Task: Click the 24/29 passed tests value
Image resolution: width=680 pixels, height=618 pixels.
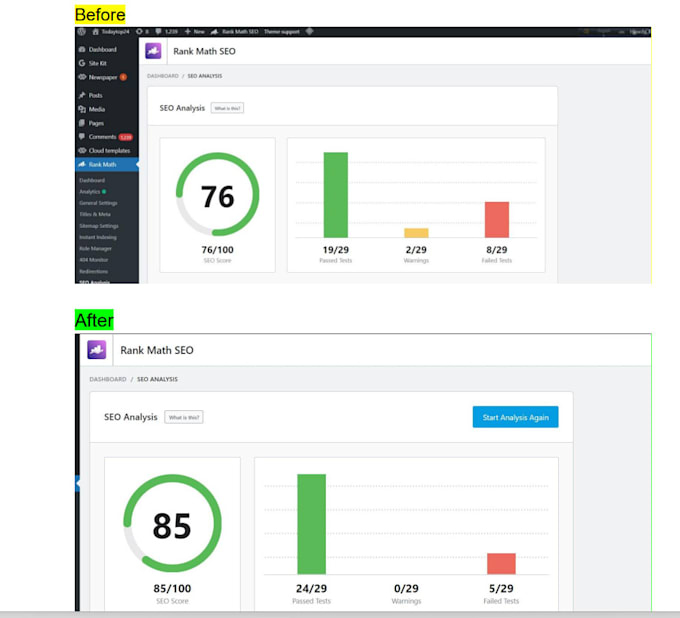Action: 311,589
